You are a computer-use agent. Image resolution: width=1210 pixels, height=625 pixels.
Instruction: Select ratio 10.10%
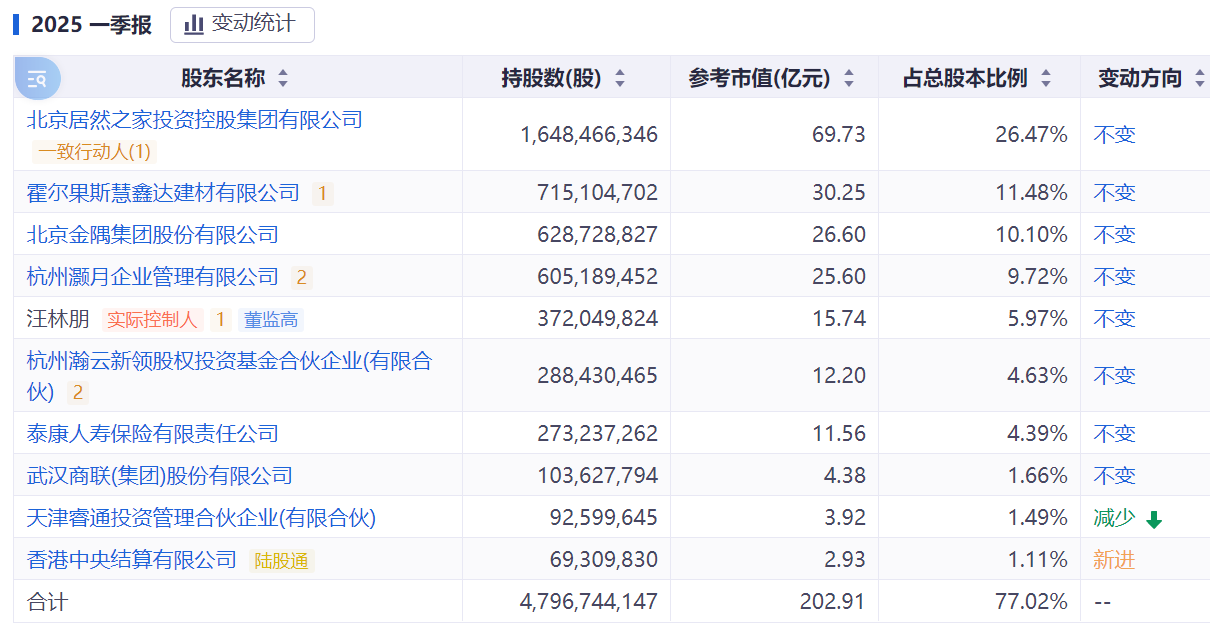pyautogui.click(x=1032, y=235)
